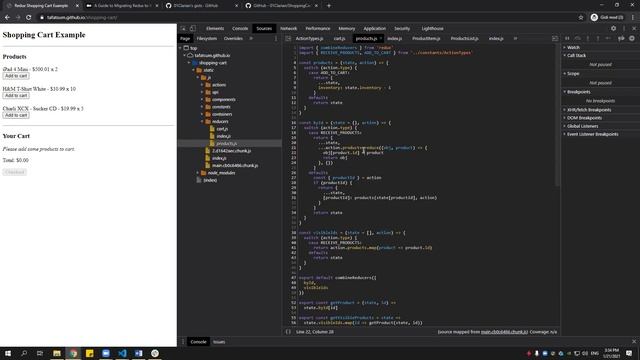Viewport: 640px width, 360px height.
Task: Open DevTools settings gear
Action: 613,28
